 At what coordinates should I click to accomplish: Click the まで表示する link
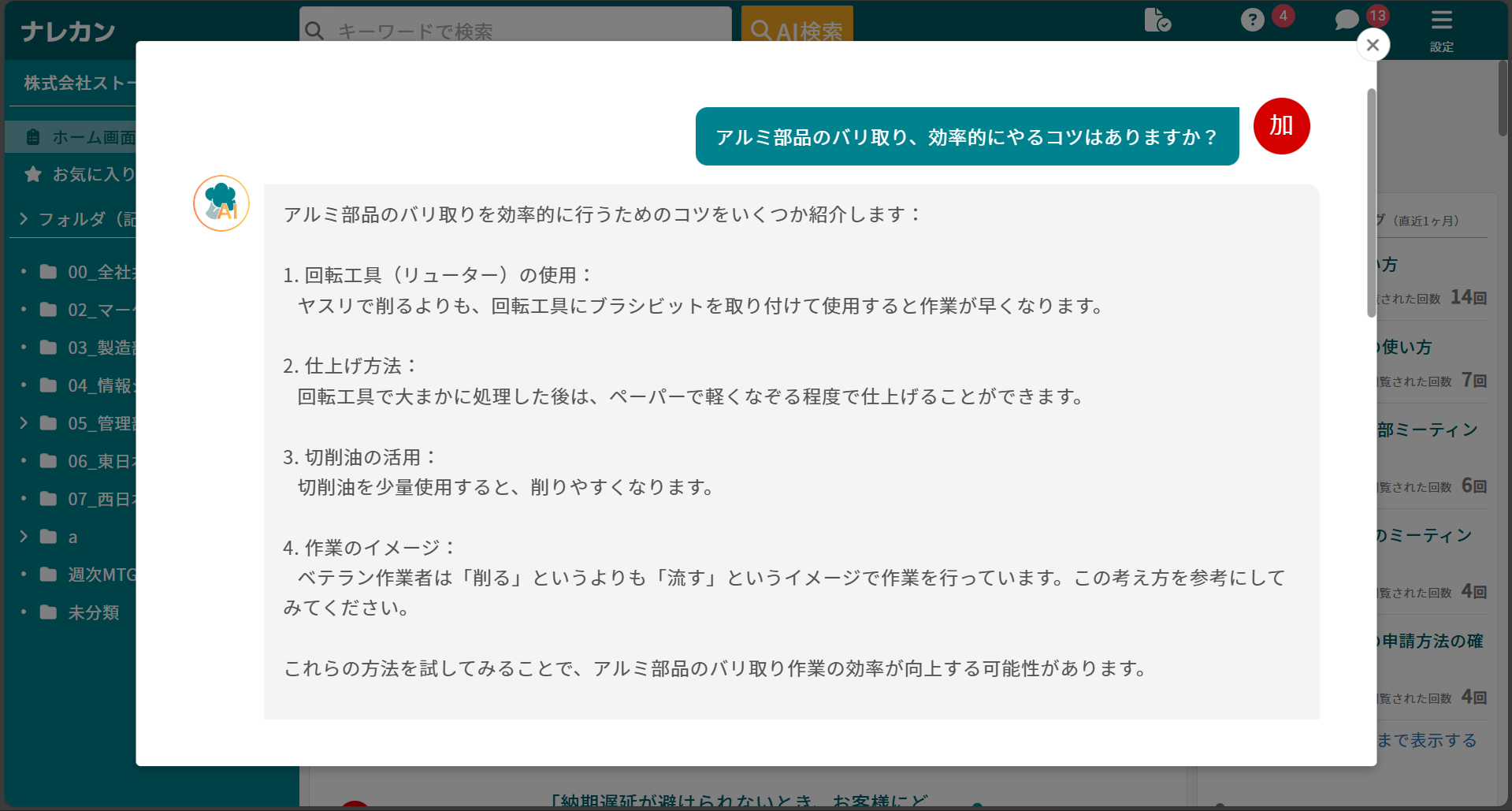click(x=1428, y=740)
